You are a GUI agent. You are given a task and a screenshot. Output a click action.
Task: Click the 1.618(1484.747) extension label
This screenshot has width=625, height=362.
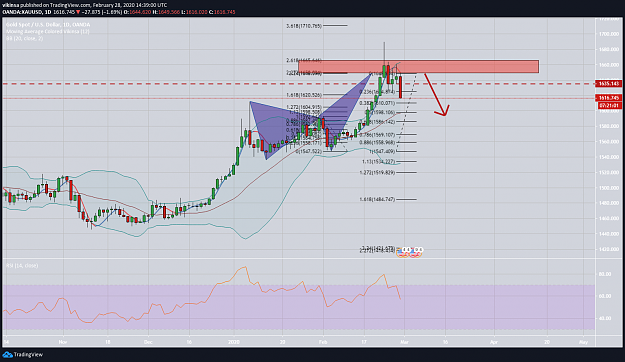click(x=377, y=199)
